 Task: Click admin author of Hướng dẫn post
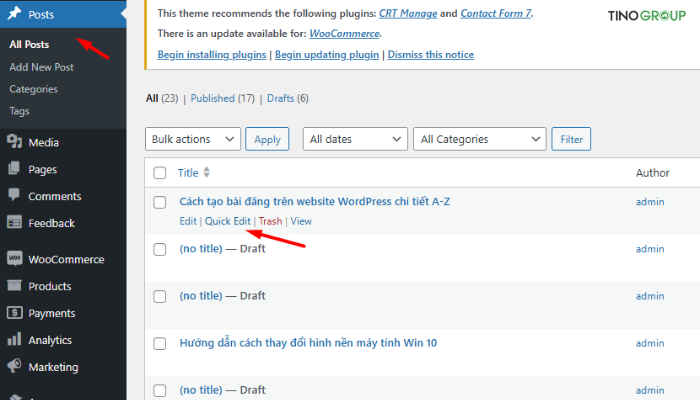point(650,343)
